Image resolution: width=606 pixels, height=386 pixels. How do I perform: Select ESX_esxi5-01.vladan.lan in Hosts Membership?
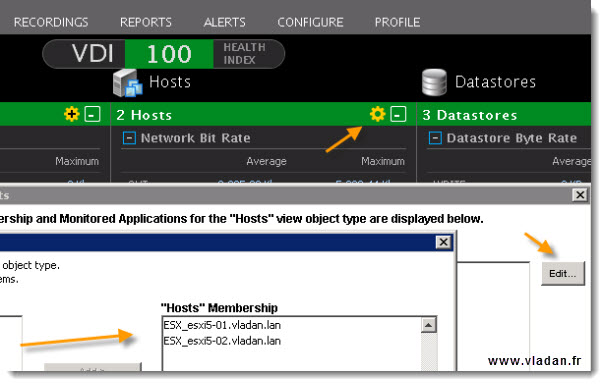pyautogui.click(x=222, y=325)
